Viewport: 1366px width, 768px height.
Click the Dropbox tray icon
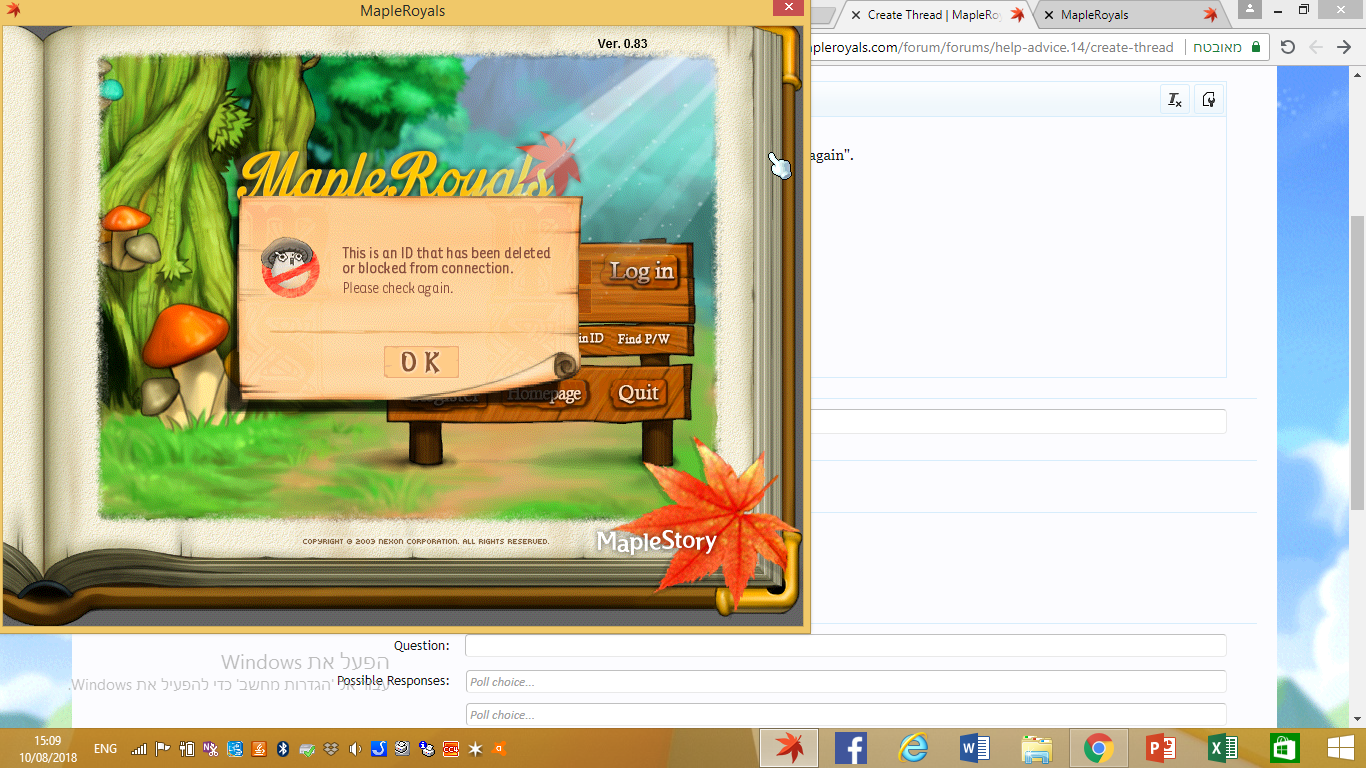coord(331,748)
